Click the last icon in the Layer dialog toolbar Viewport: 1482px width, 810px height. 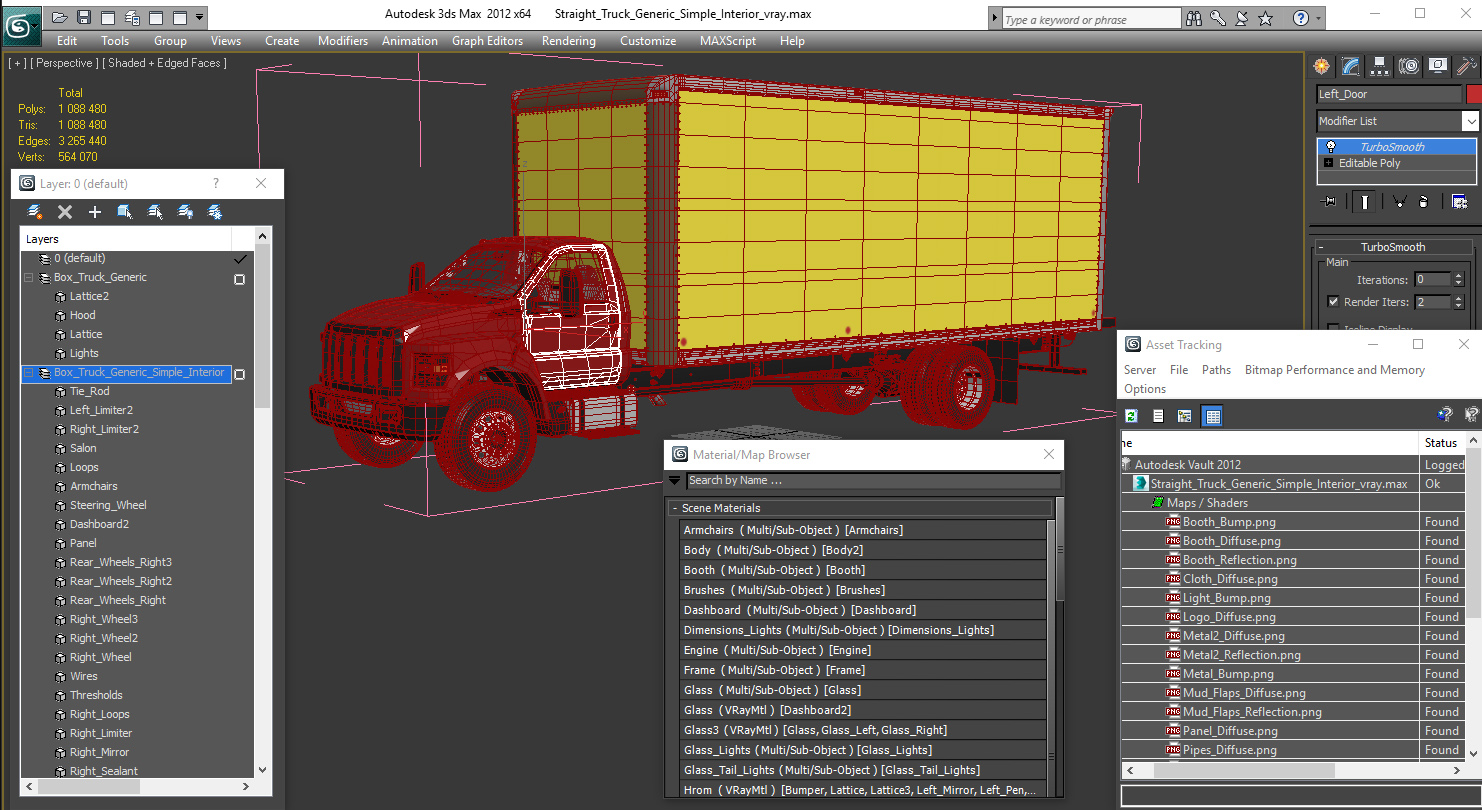pyautogui.click(x=215, y=212)
